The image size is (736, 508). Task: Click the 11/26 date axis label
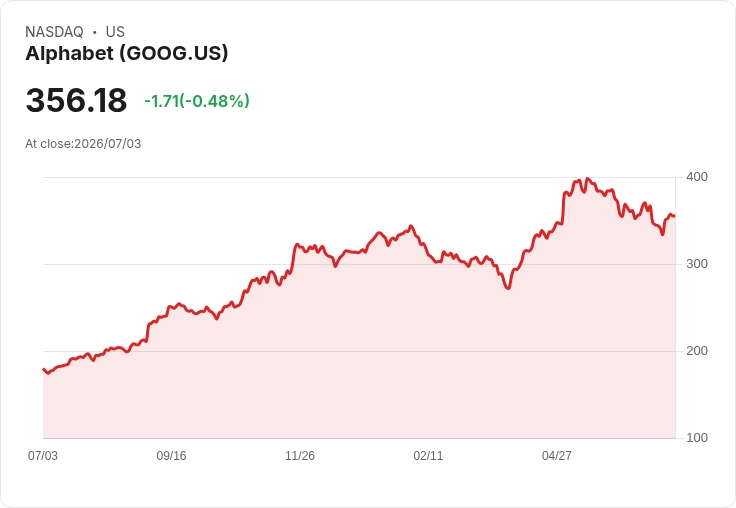pyautogui.click(x=300, y=456)
